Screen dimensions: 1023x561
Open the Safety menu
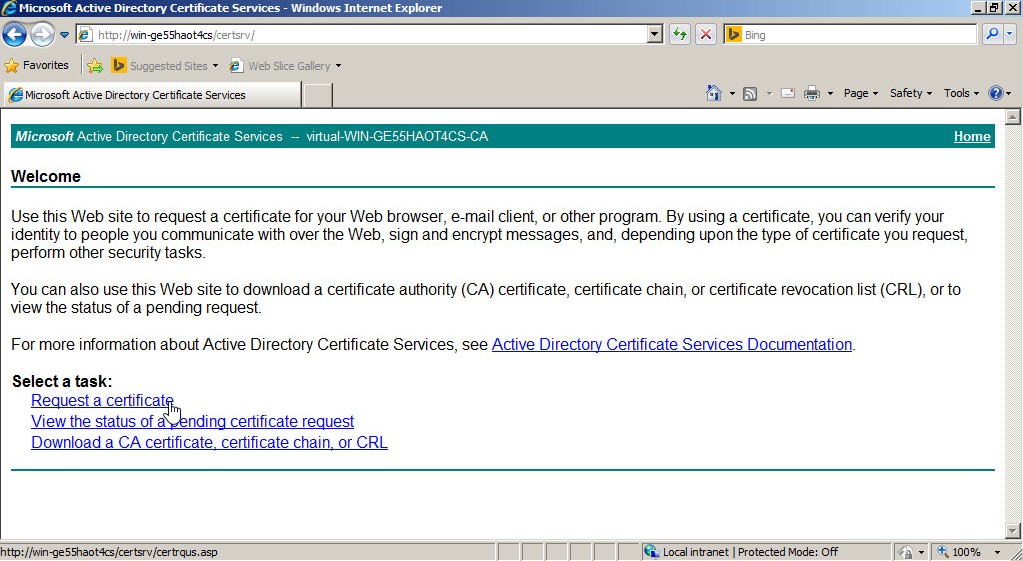(910, 93)
